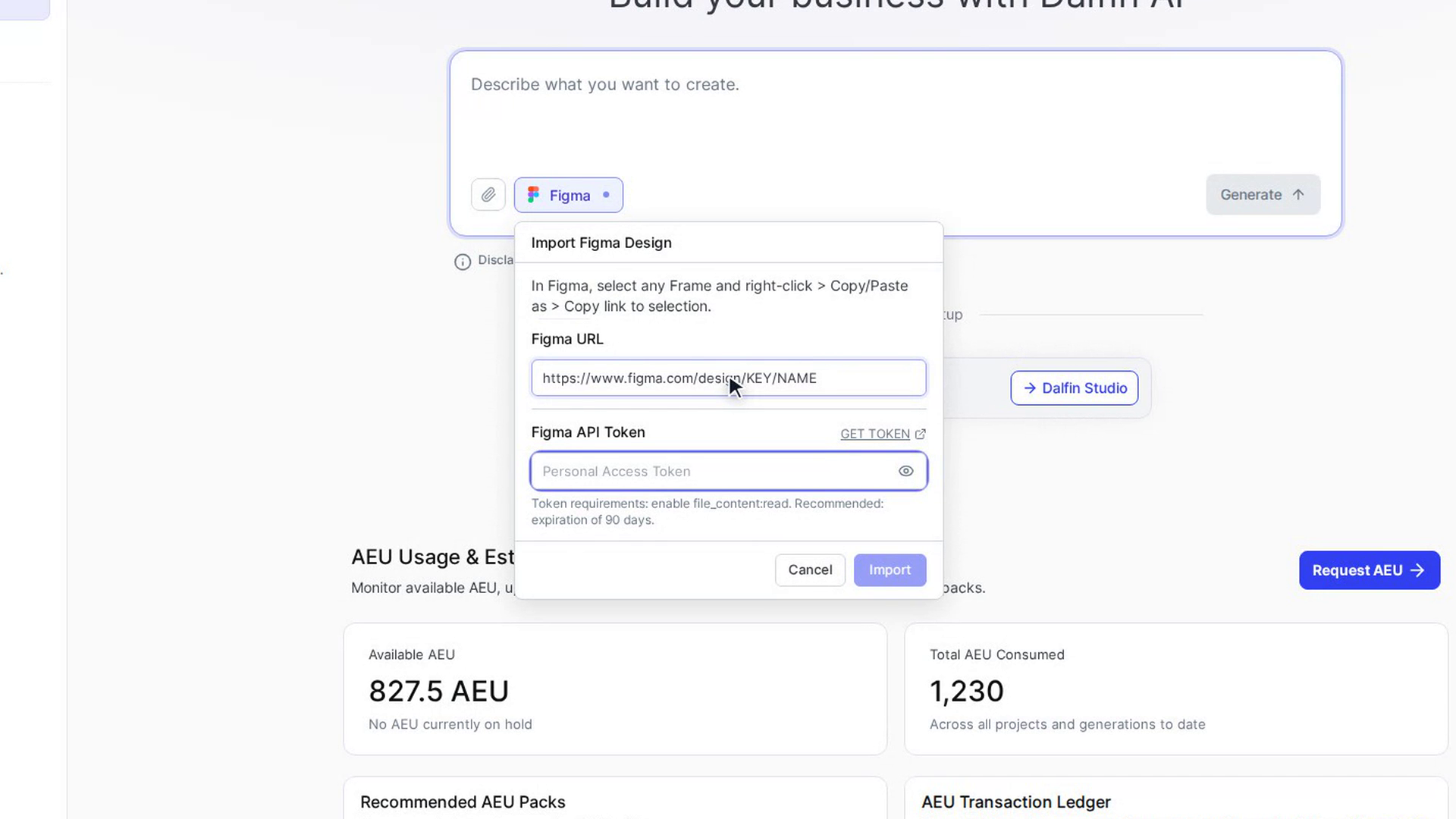Screen dimensions: 1456x819
Task: Click the Recommended AEU Packs heading
Action: coord(463,802)
